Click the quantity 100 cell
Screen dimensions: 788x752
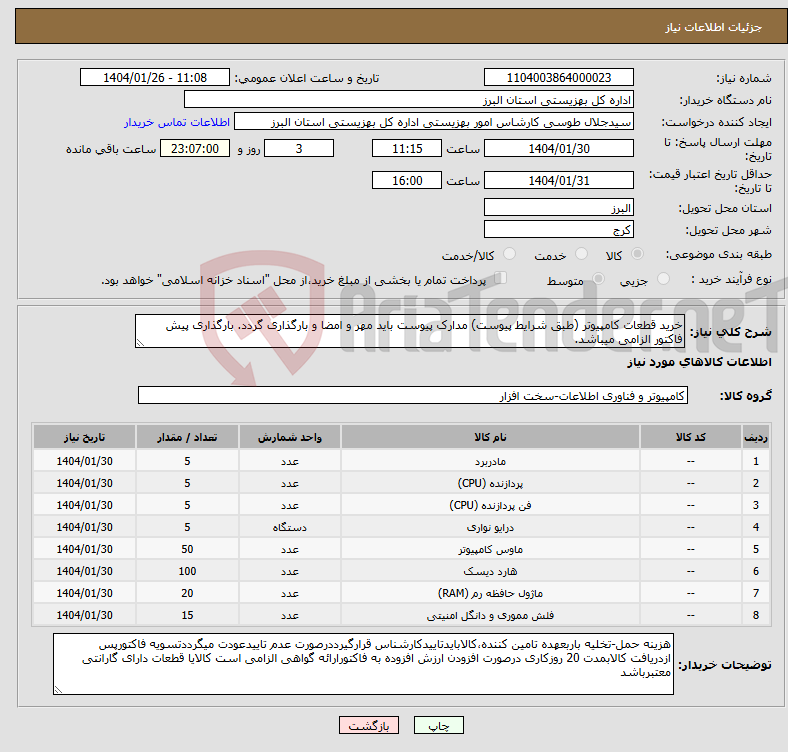pos(187,572)
